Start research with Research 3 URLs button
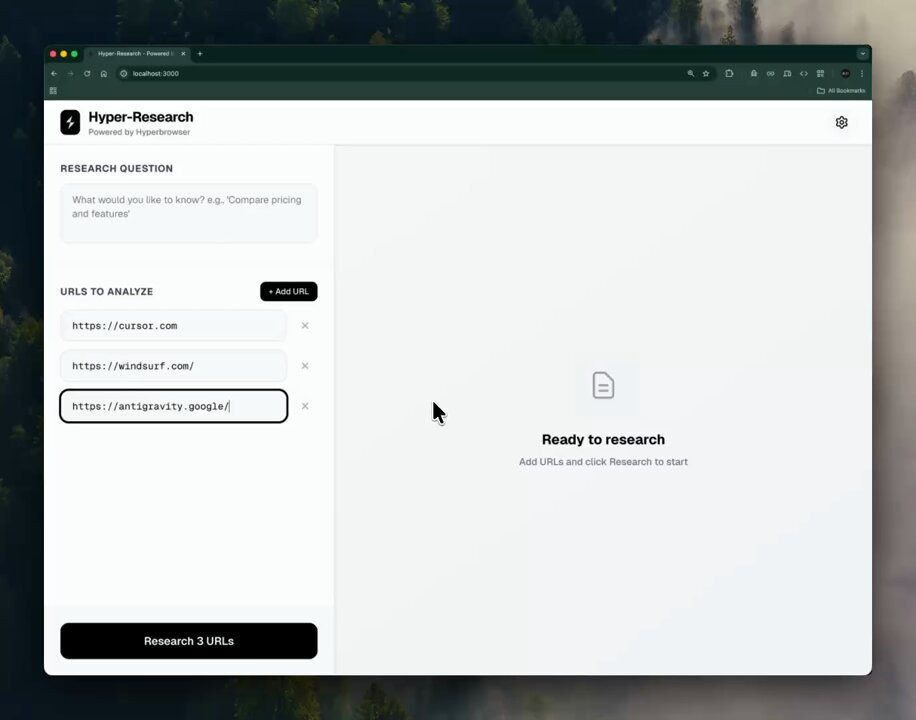The width and height of the screenshot is (916, 720). point(189,641)
